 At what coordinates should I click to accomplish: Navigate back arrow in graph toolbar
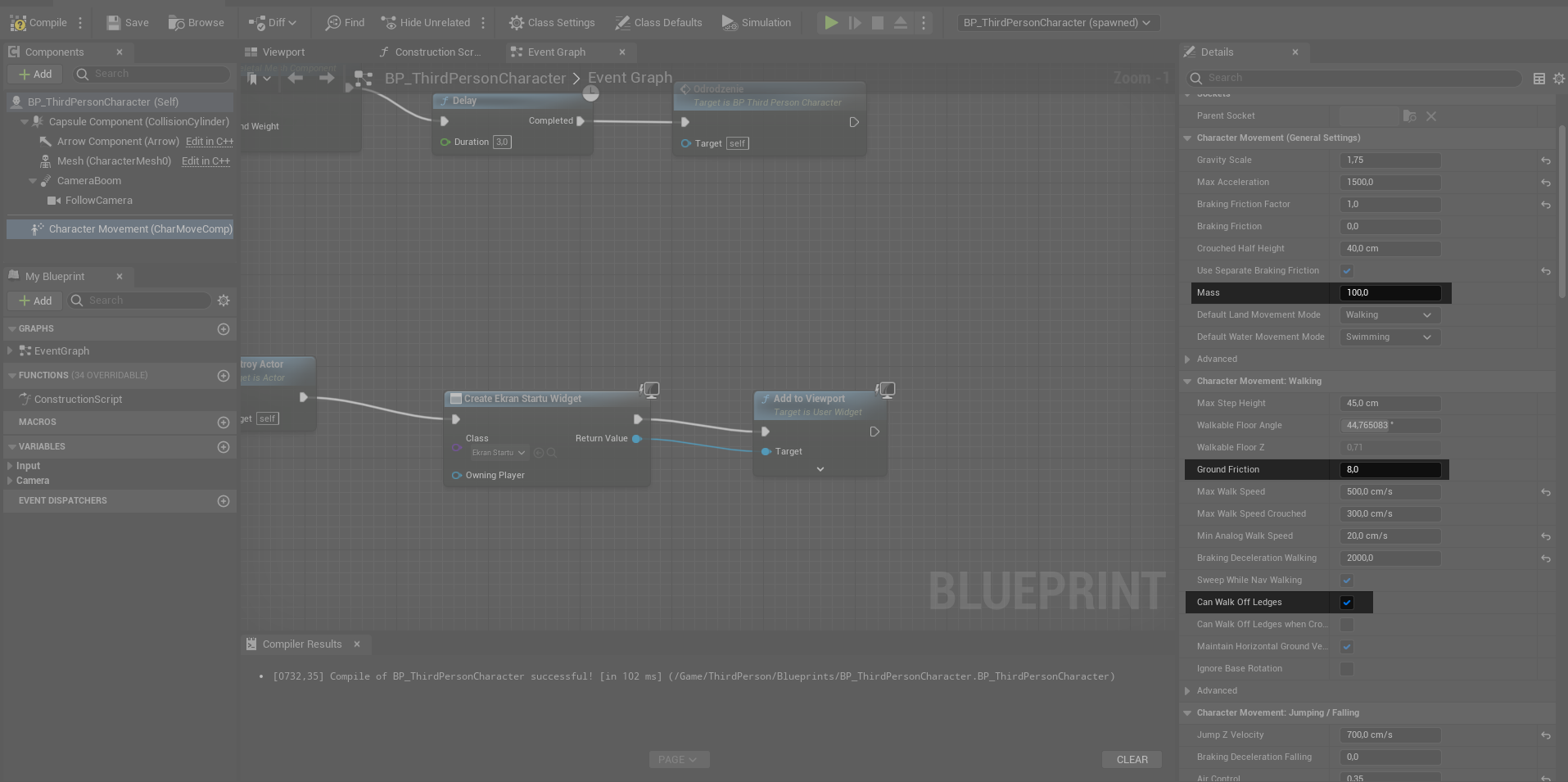(x=296, y=78)
